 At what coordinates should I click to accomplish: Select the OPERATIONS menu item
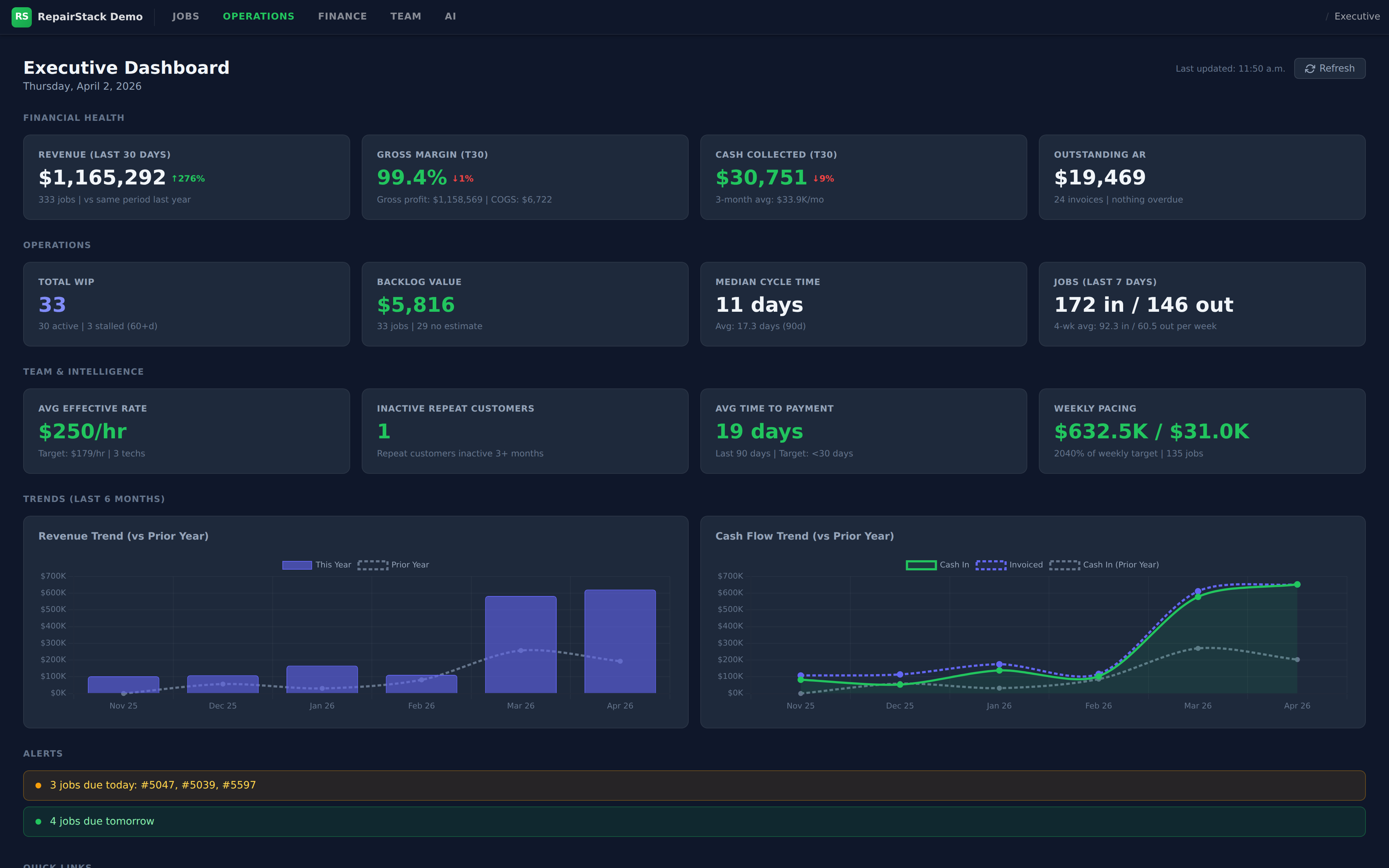pos(258,16)
